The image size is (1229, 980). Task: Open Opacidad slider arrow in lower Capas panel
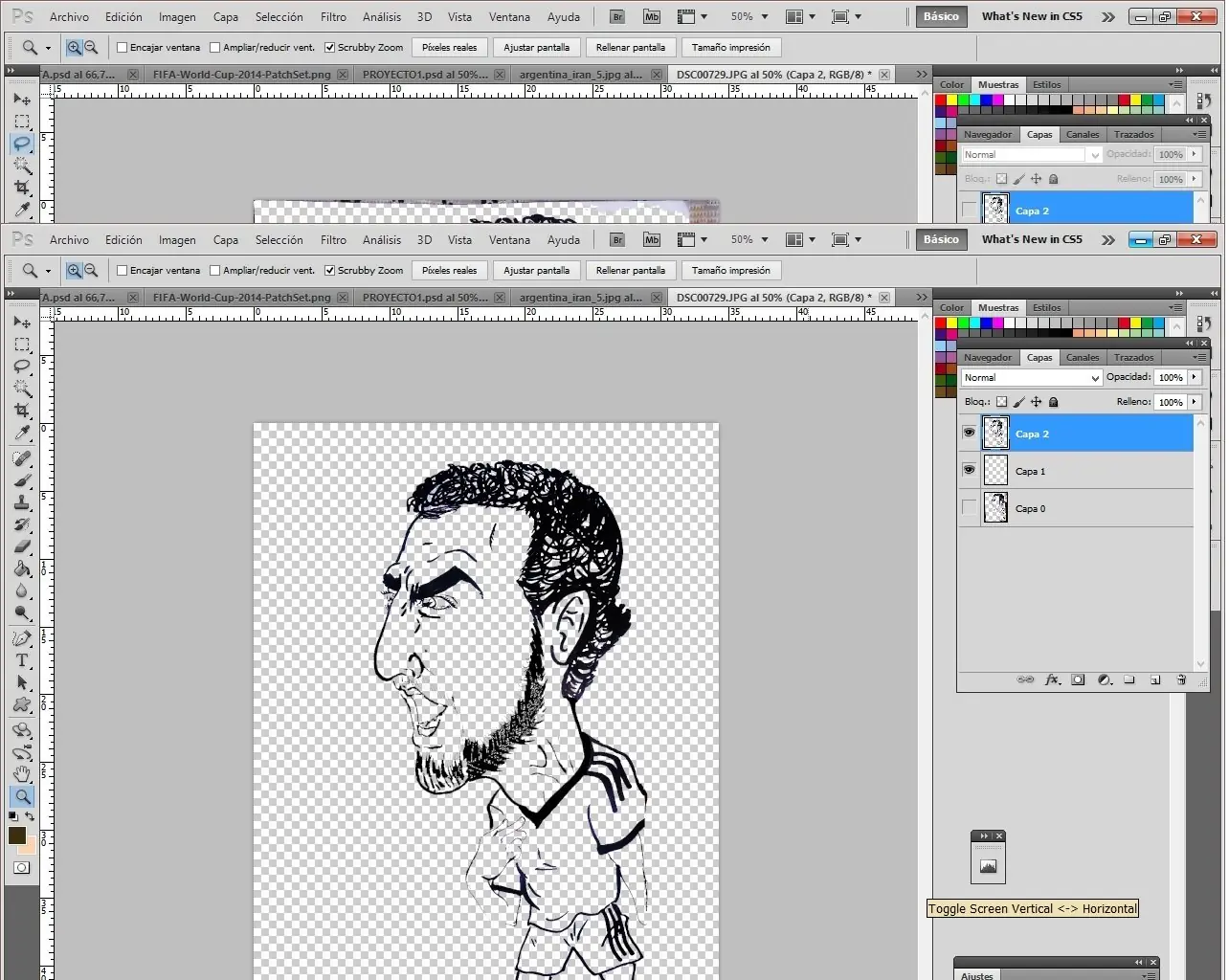(1195, 378)
